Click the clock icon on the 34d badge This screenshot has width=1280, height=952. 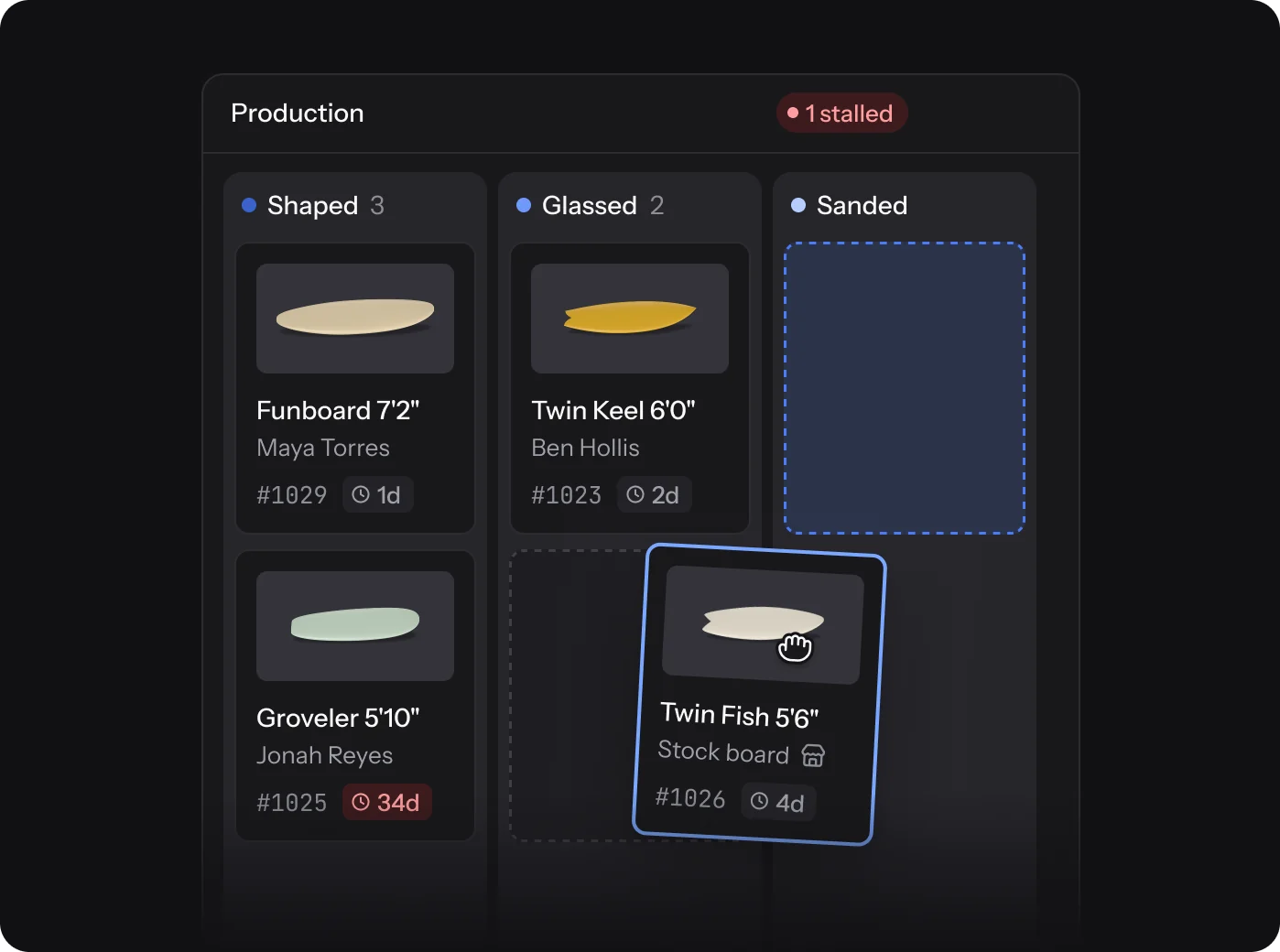361,802
